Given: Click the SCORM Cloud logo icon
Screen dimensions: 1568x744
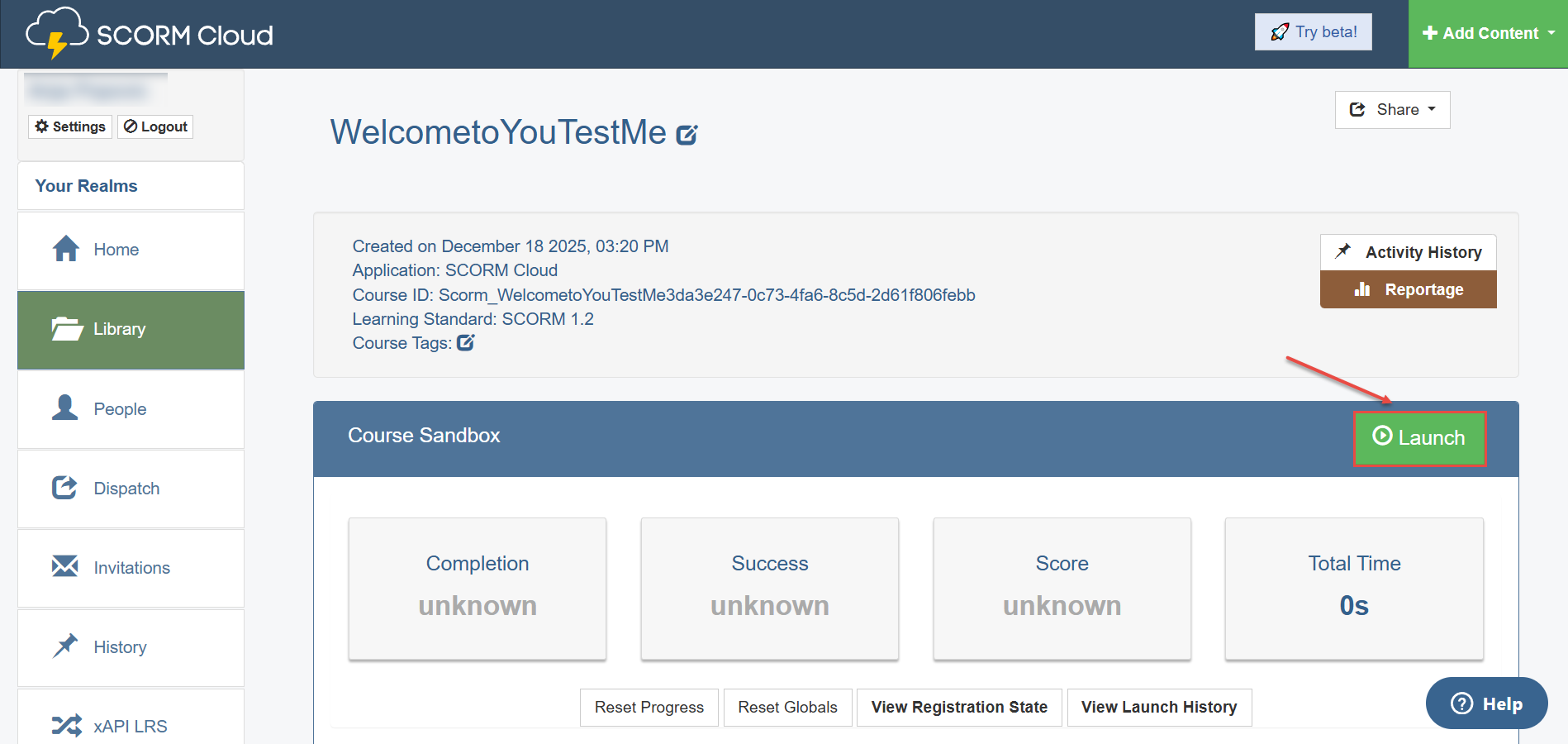Looking at the screenshot, I should pyautogui.click(x=57, y=33).
